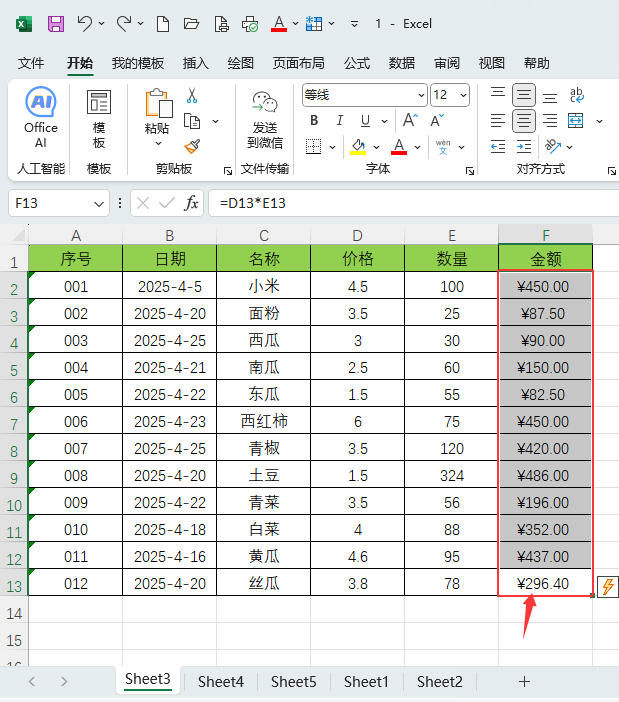Toggle middle vertical alignment

pos(524,95)
